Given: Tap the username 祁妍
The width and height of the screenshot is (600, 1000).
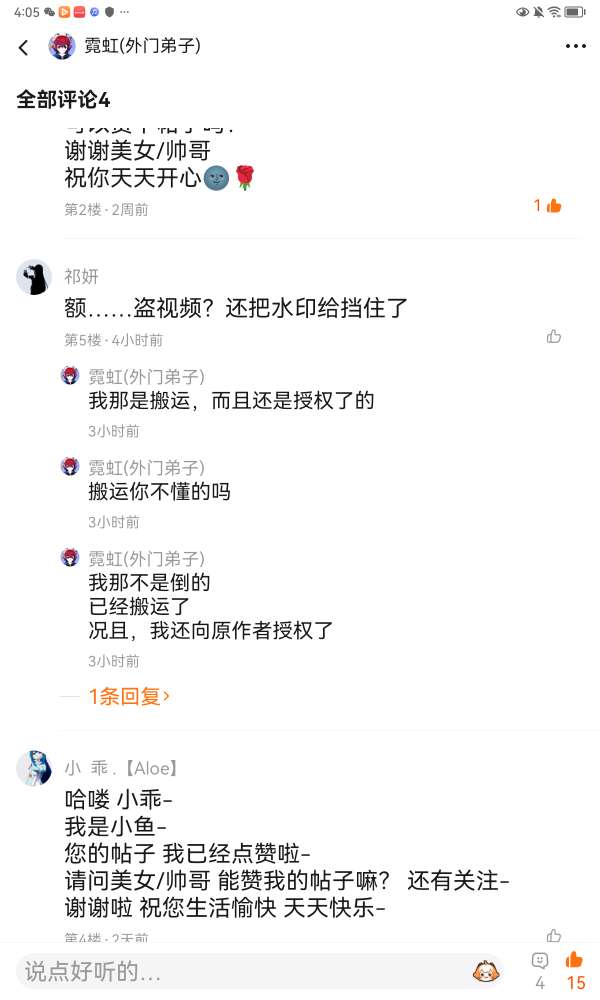Looking at the screenshot, I should (82, 277).
